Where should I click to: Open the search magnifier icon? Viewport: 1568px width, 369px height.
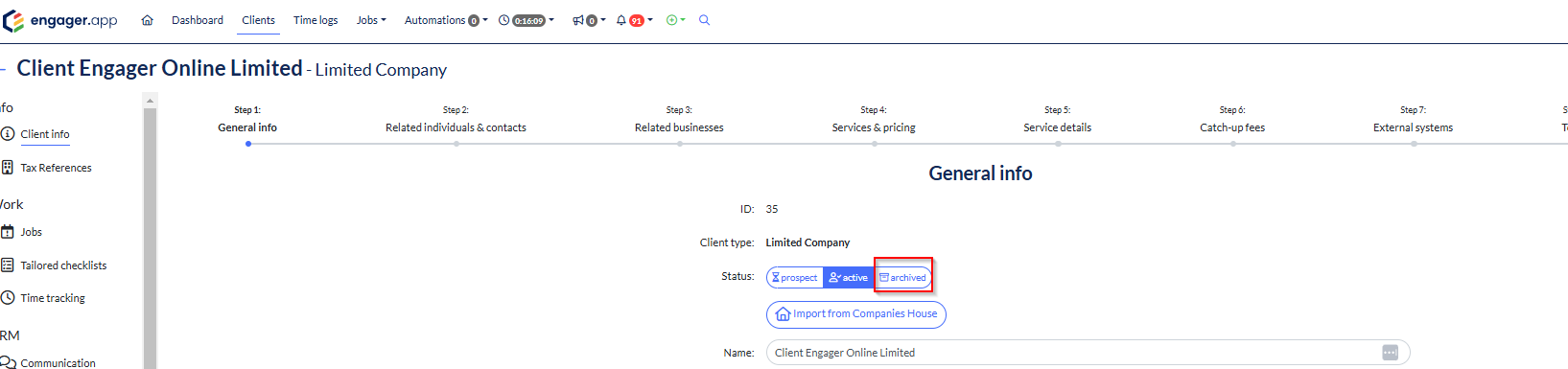(x=704, y=20)
